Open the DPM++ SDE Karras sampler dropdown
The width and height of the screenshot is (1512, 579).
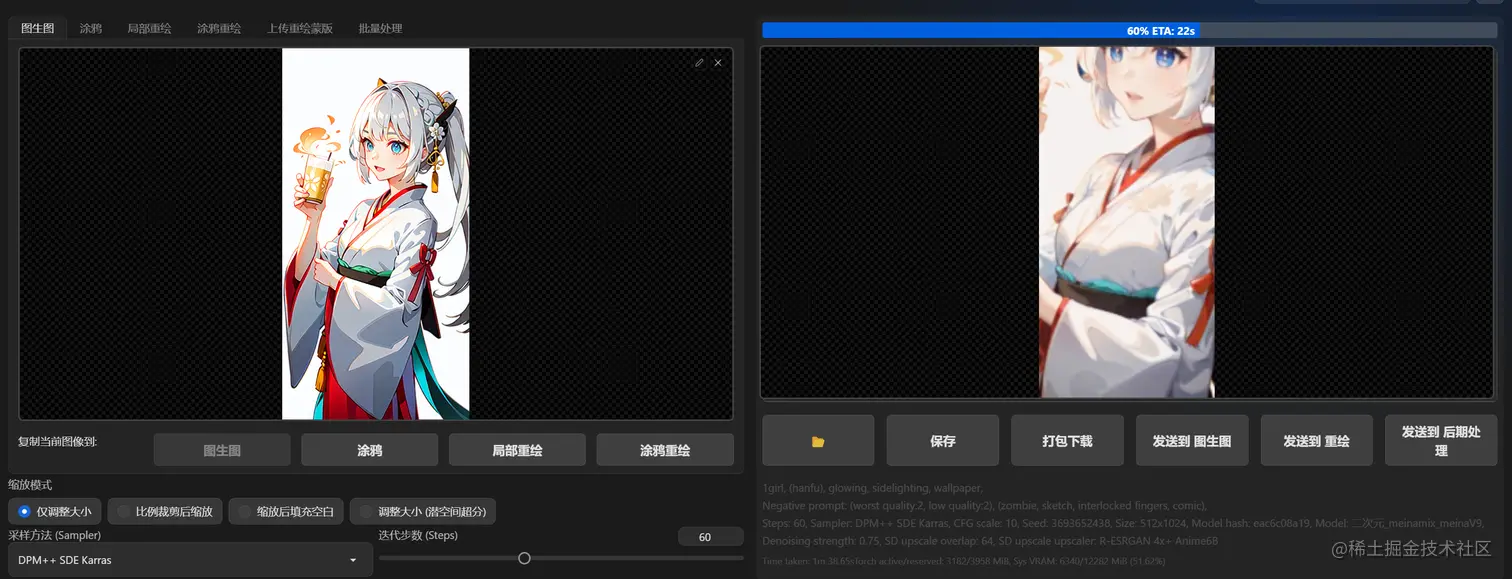point(190,560)
